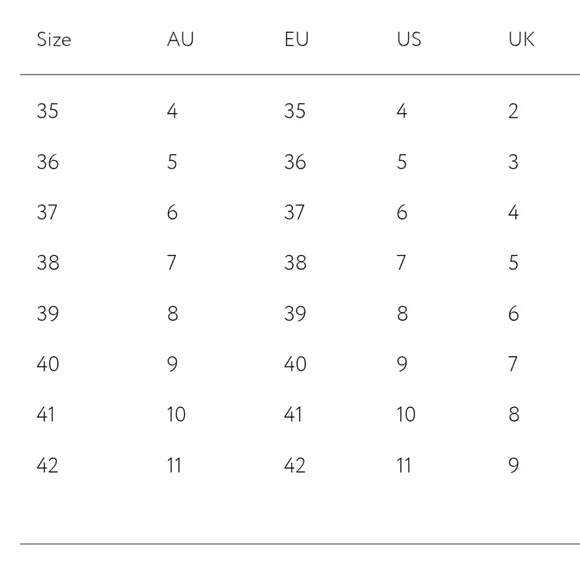The height and width of the screenshot is (580, 580).
Task: Select size 35 in the Size column
Action: [x=47, y=111]
